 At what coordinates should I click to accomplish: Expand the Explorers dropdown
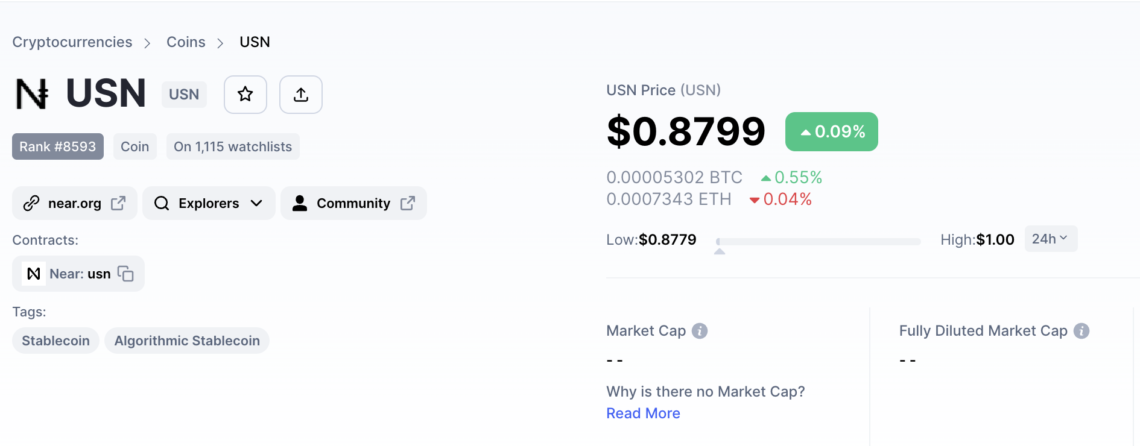tap(209, 203)
